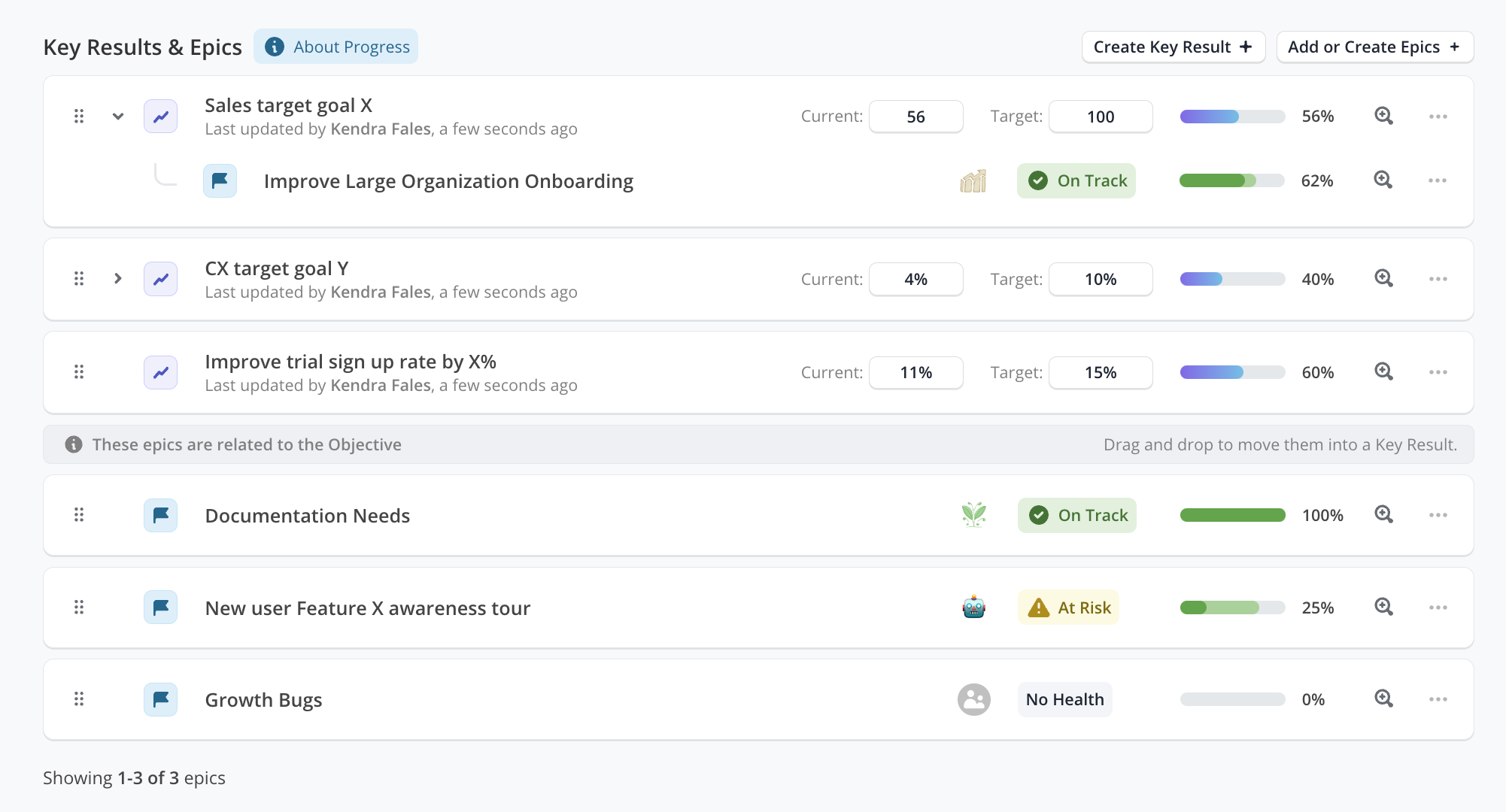Expand the CX target goal Y key result
Viewport: 1506px width, 812px height.
click(x=117, y=278)
